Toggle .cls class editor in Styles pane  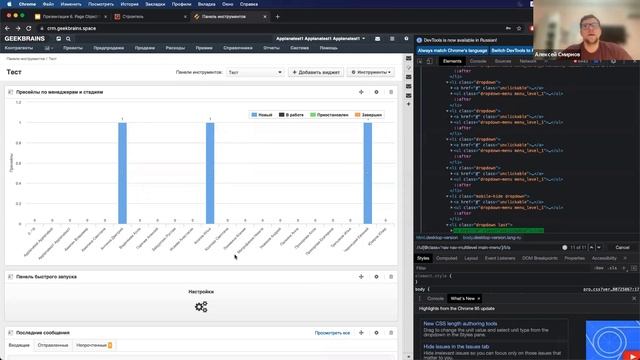coord(613,268)
